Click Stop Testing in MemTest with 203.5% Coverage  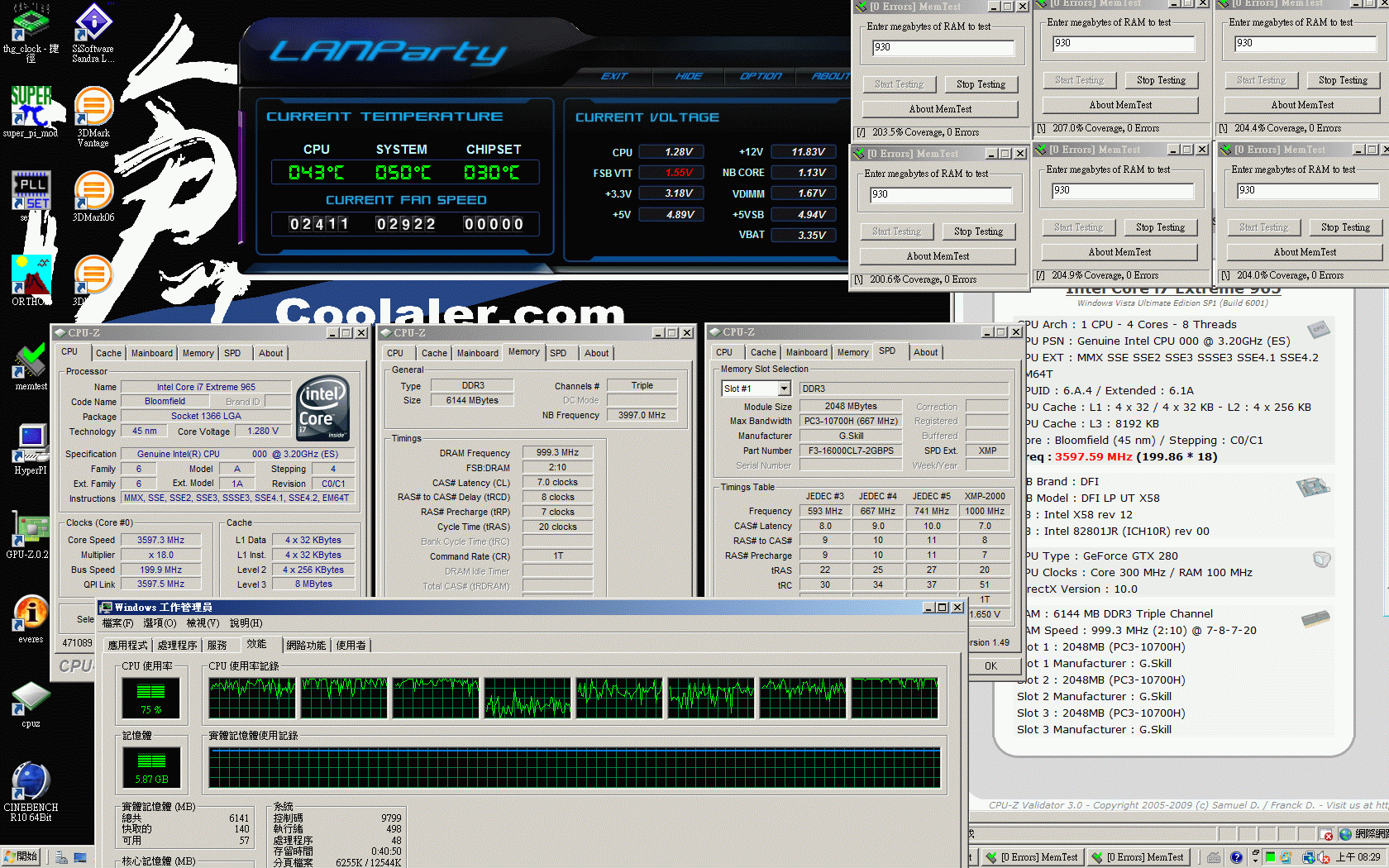click(x=981, y=84)
